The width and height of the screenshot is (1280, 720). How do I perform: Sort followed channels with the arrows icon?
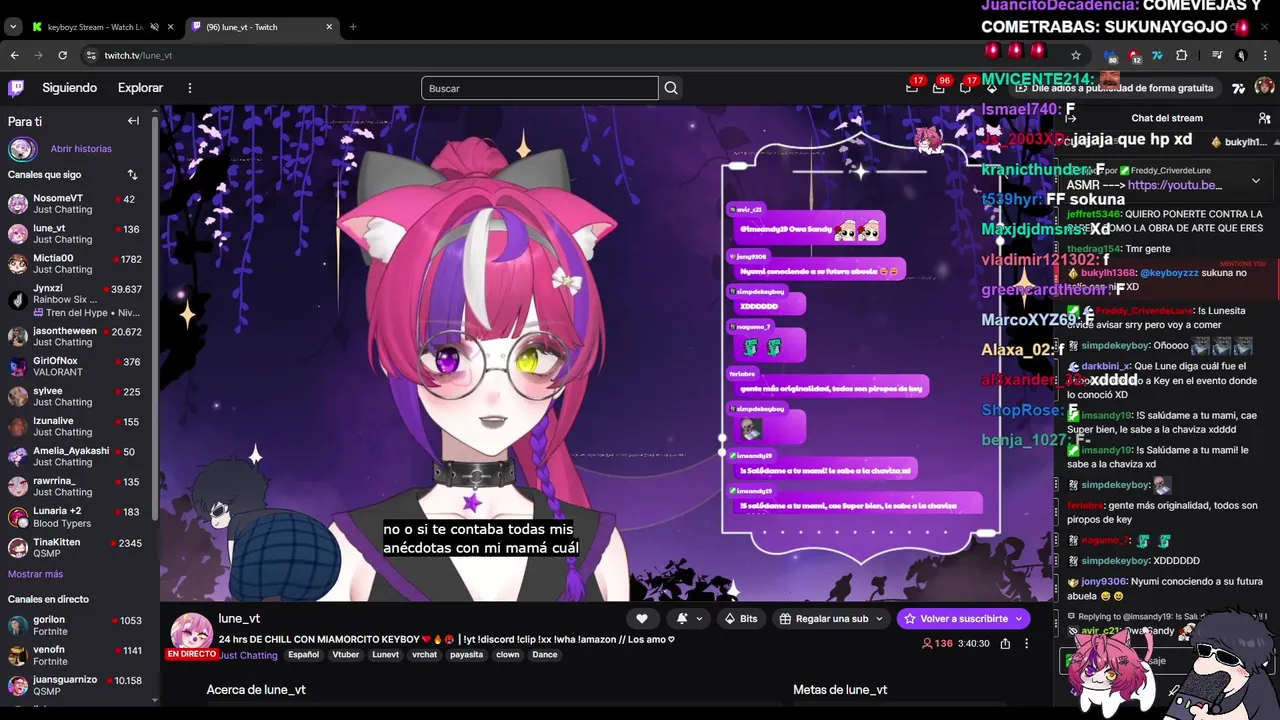[x=132, y=175]
